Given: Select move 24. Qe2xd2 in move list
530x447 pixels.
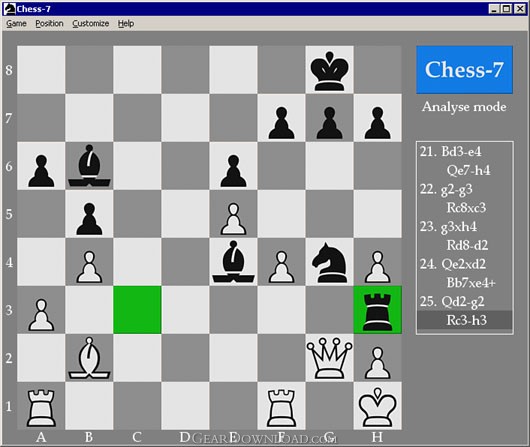Looking at the screenshot, I should (x=453, y=264).
